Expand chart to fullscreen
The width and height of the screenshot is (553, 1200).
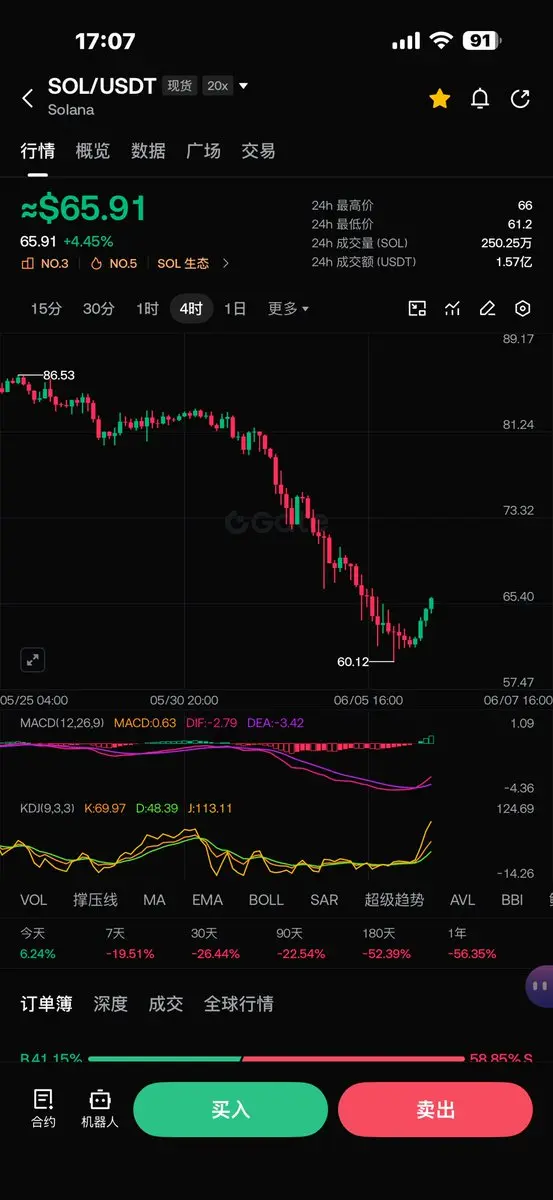tap(33, 659)
